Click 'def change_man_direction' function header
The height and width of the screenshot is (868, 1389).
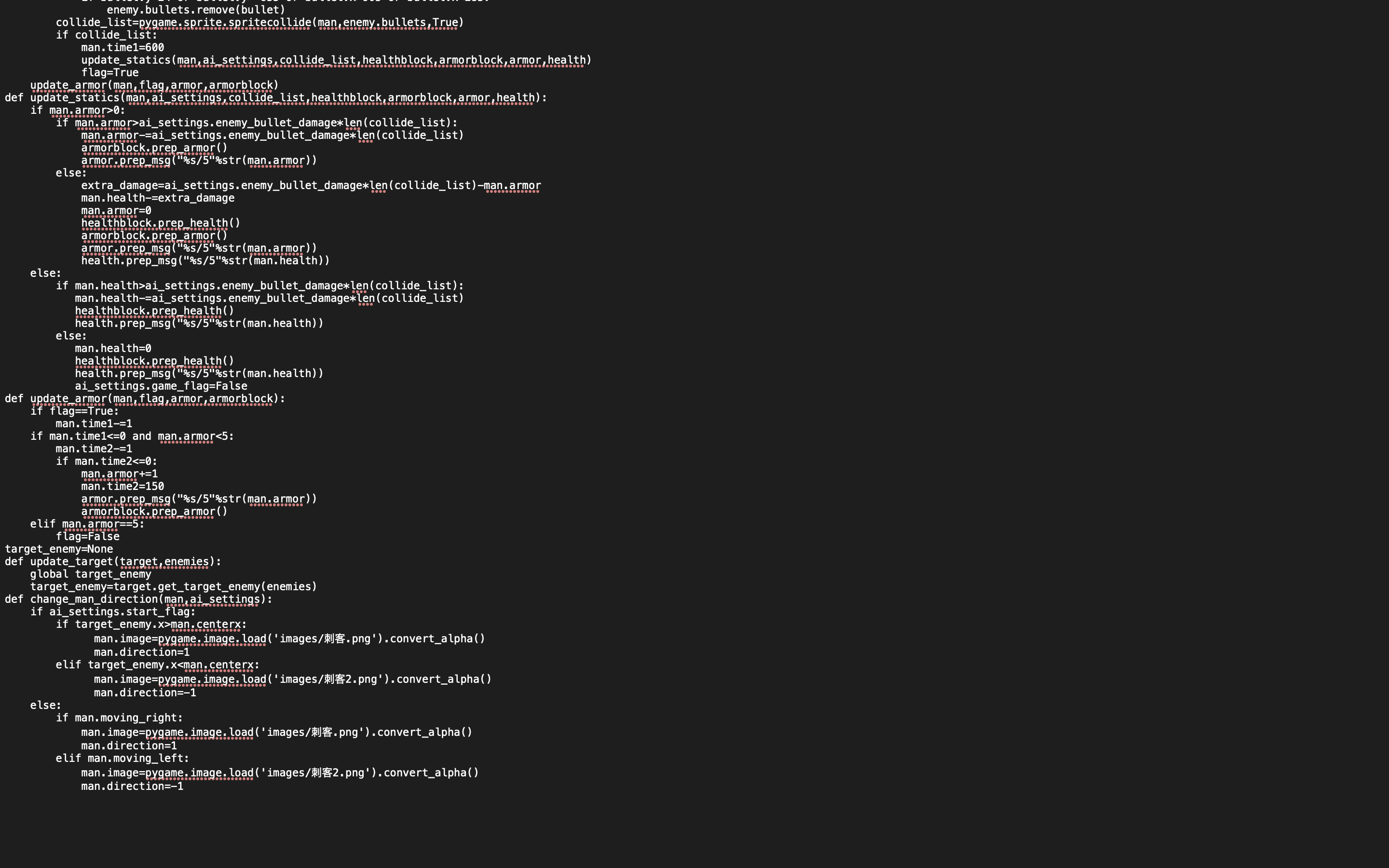point(138,599)
